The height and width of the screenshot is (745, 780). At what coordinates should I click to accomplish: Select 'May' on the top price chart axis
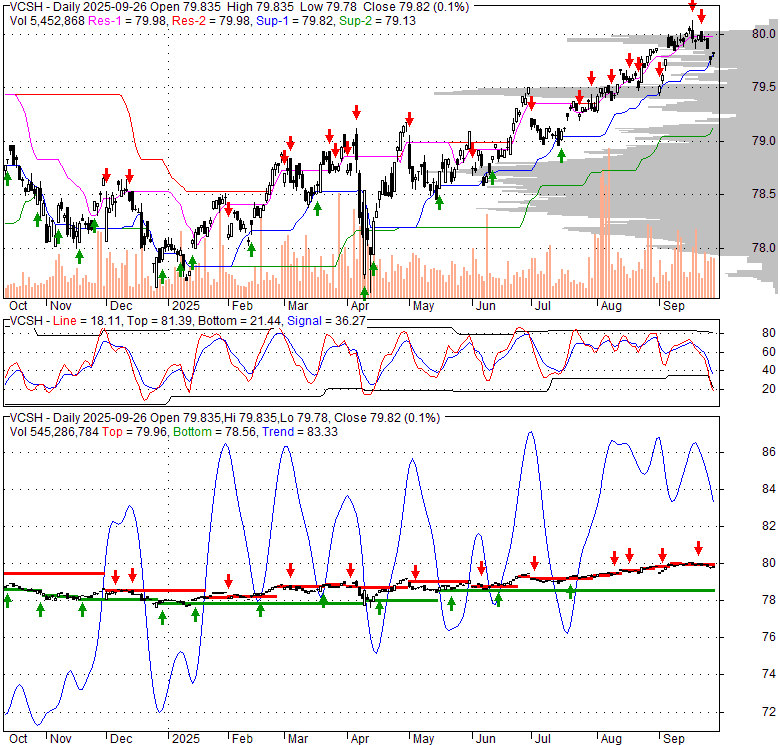423,306
